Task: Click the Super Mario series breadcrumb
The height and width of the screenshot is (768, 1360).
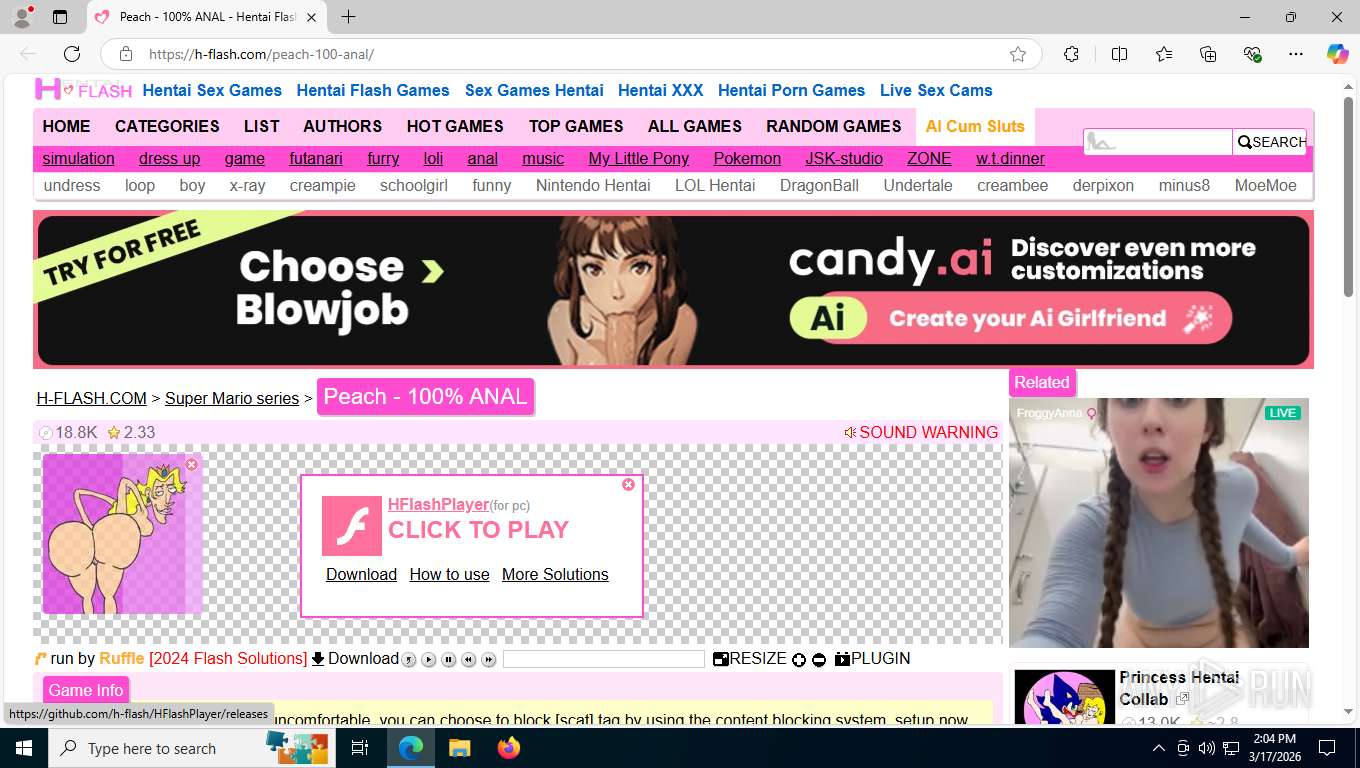Action: coord(232,398)
